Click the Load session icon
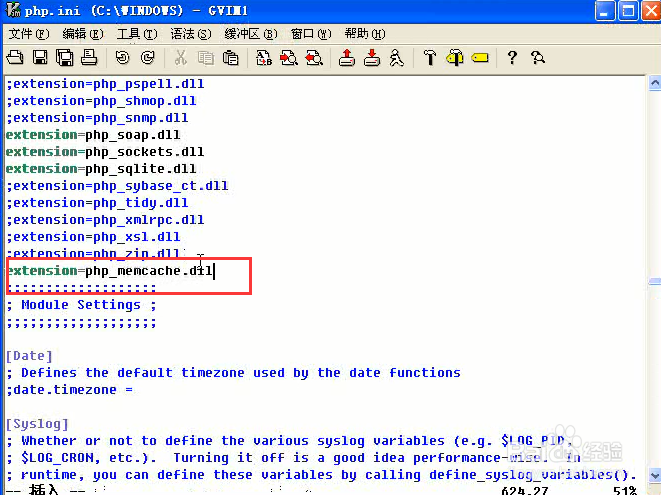 coord(347,57)
